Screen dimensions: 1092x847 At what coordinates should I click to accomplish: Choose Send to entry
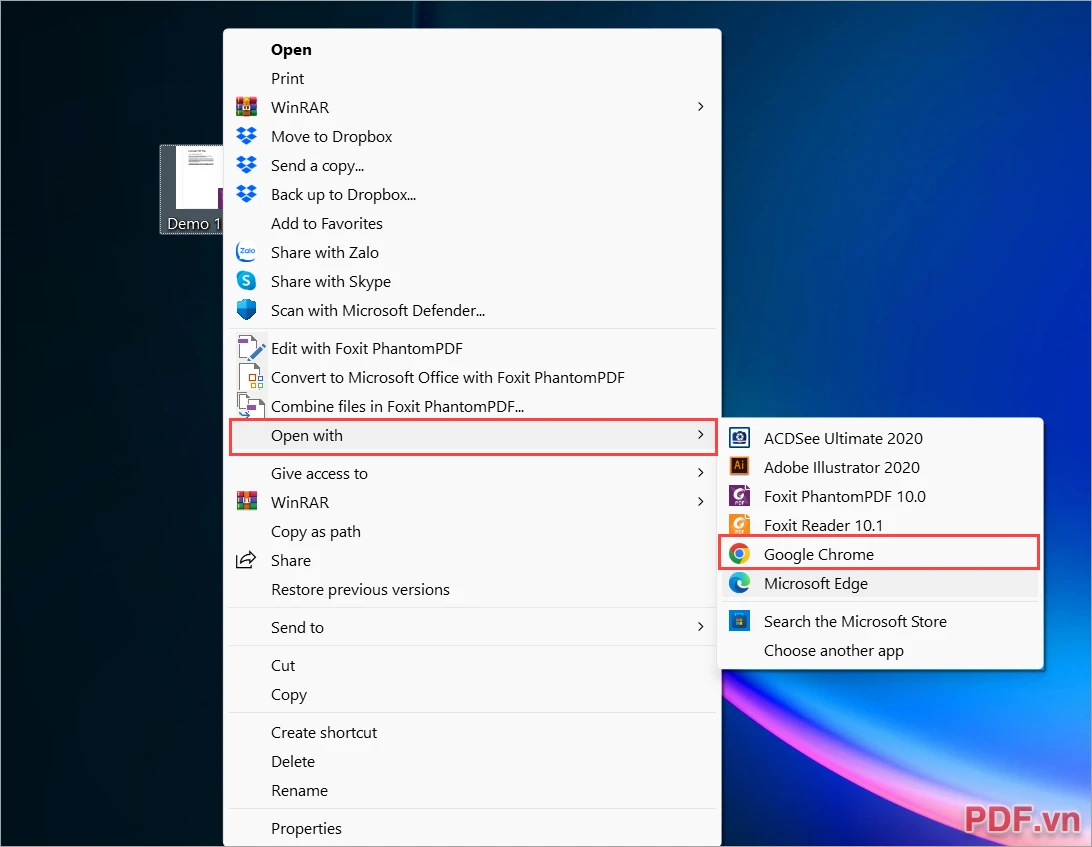472,628
